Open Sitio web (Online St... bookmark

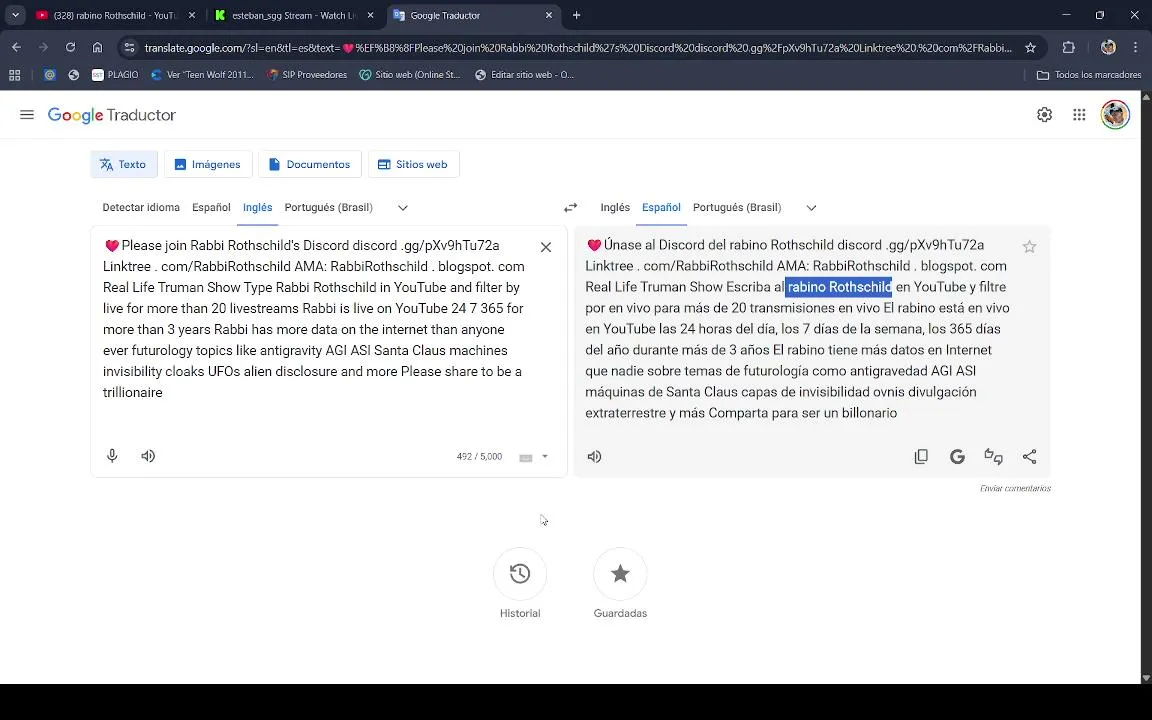410,75
